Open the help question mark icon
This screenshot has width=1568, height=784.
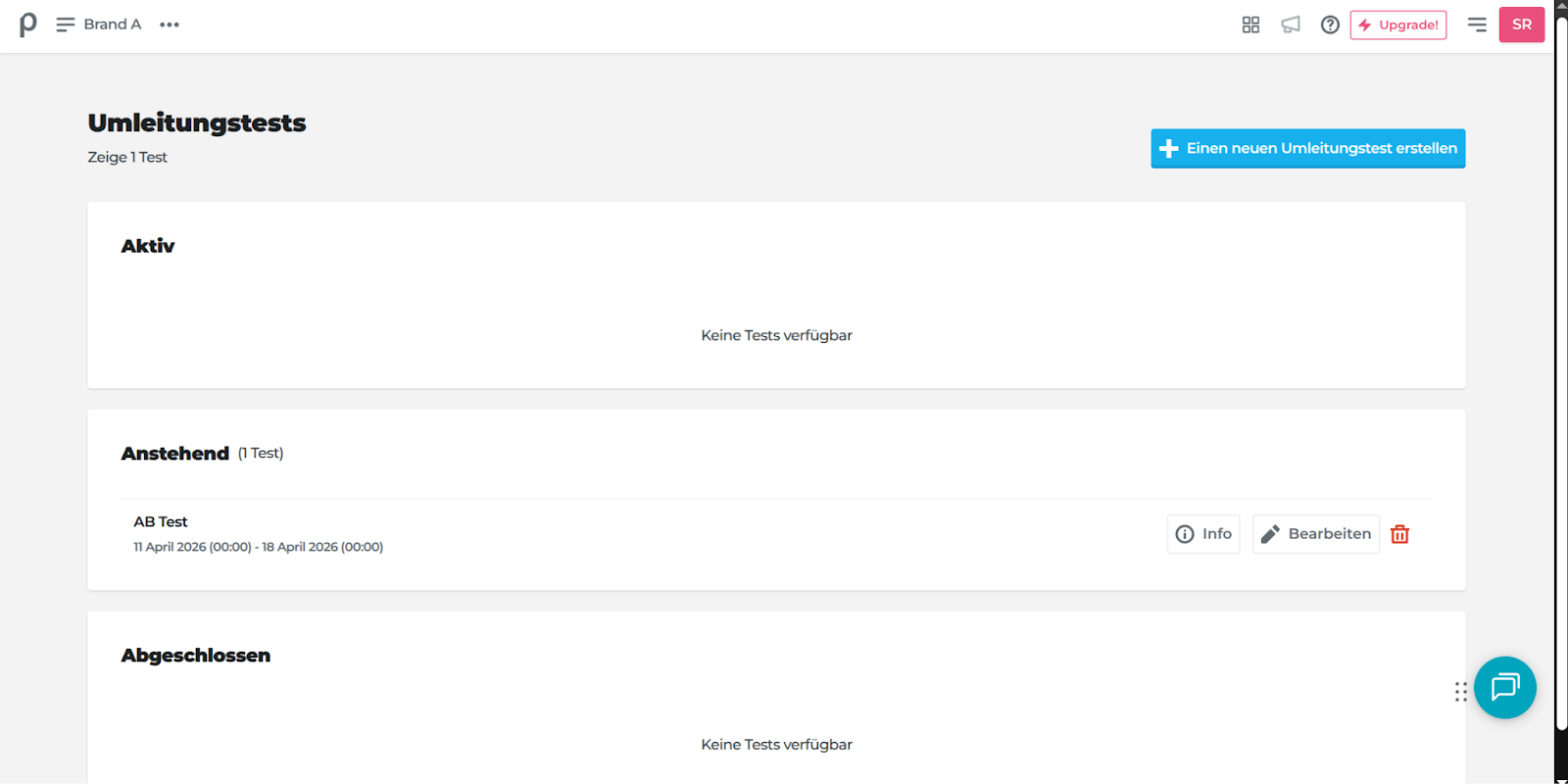(x=1330, y=24)
